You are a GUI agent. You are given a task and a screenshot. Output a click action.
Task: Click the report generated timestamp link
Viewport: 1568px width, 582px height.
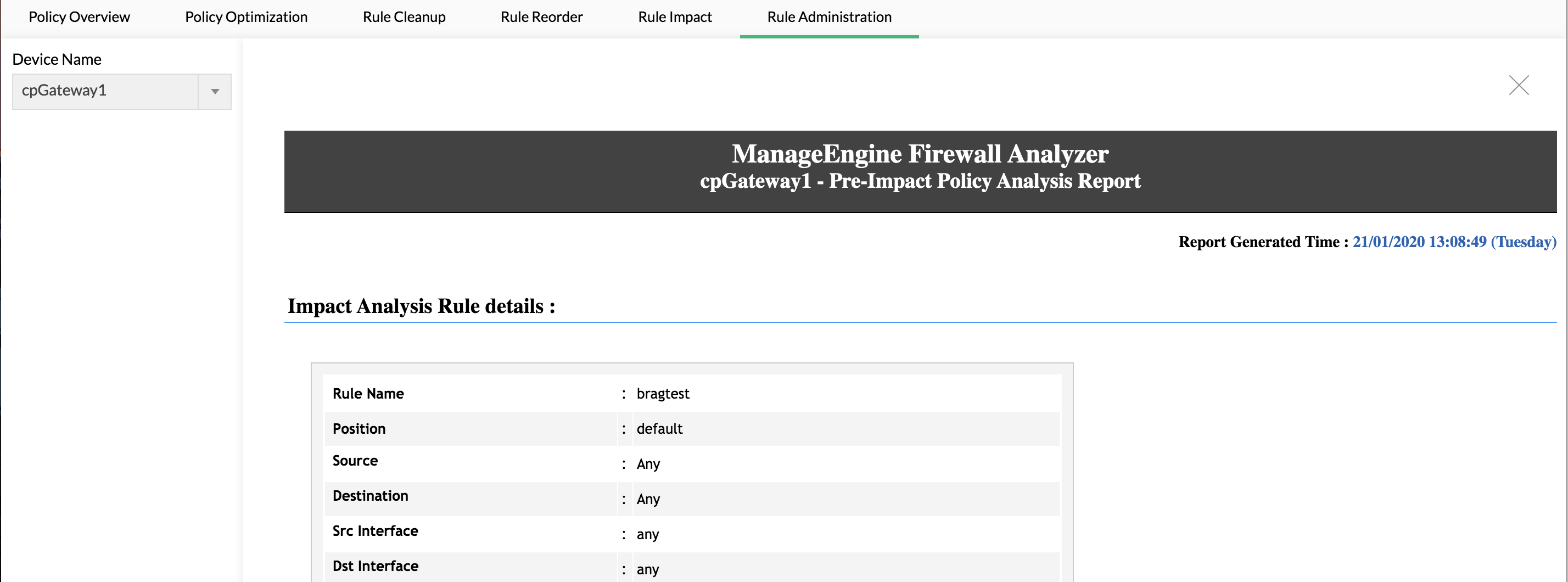pyautogui.click(x=1454, y=242)
